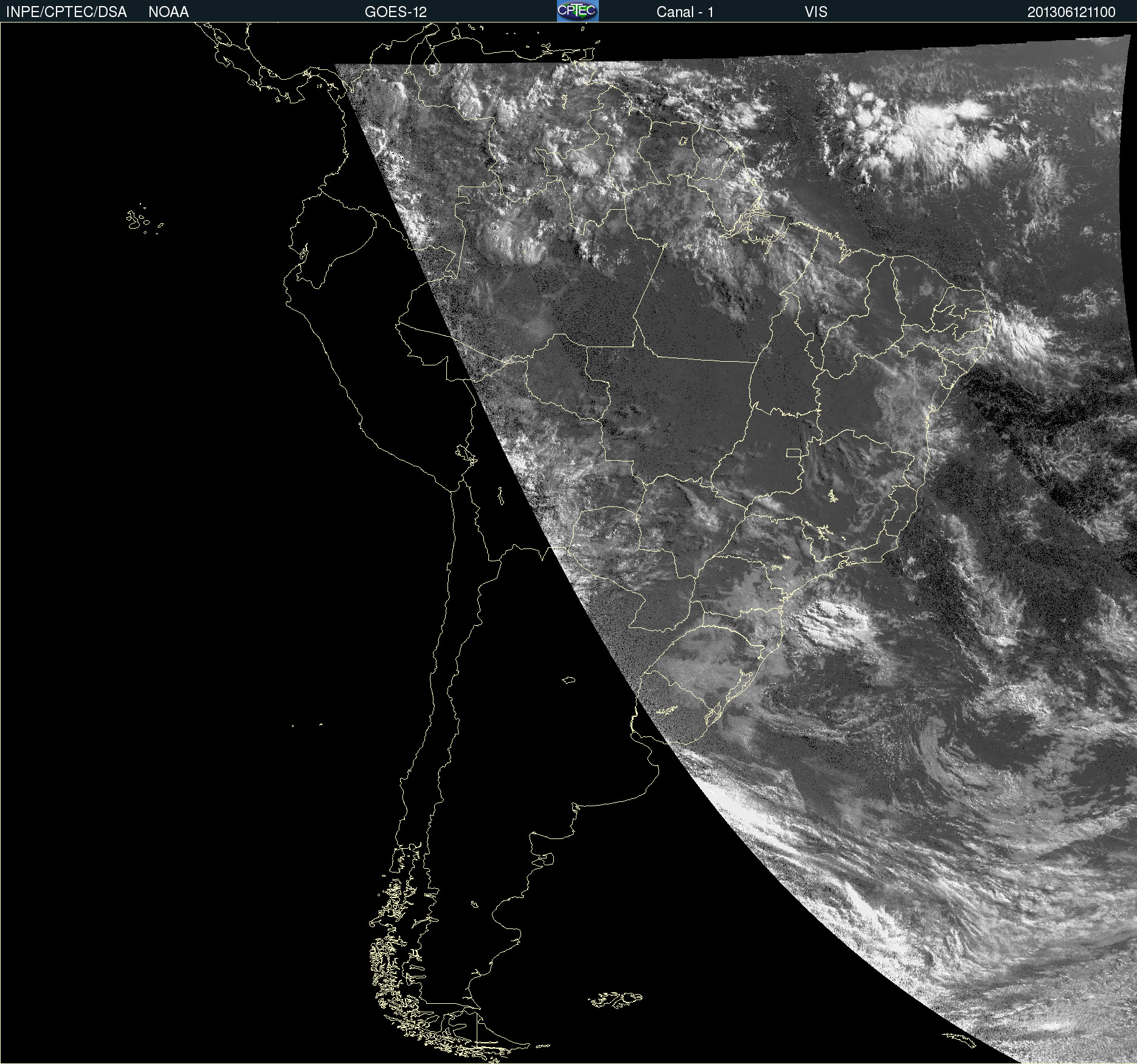Click the Canal - 1 label
The height and width of the screenshot is (1064, 1137).
tap(685, 12)
